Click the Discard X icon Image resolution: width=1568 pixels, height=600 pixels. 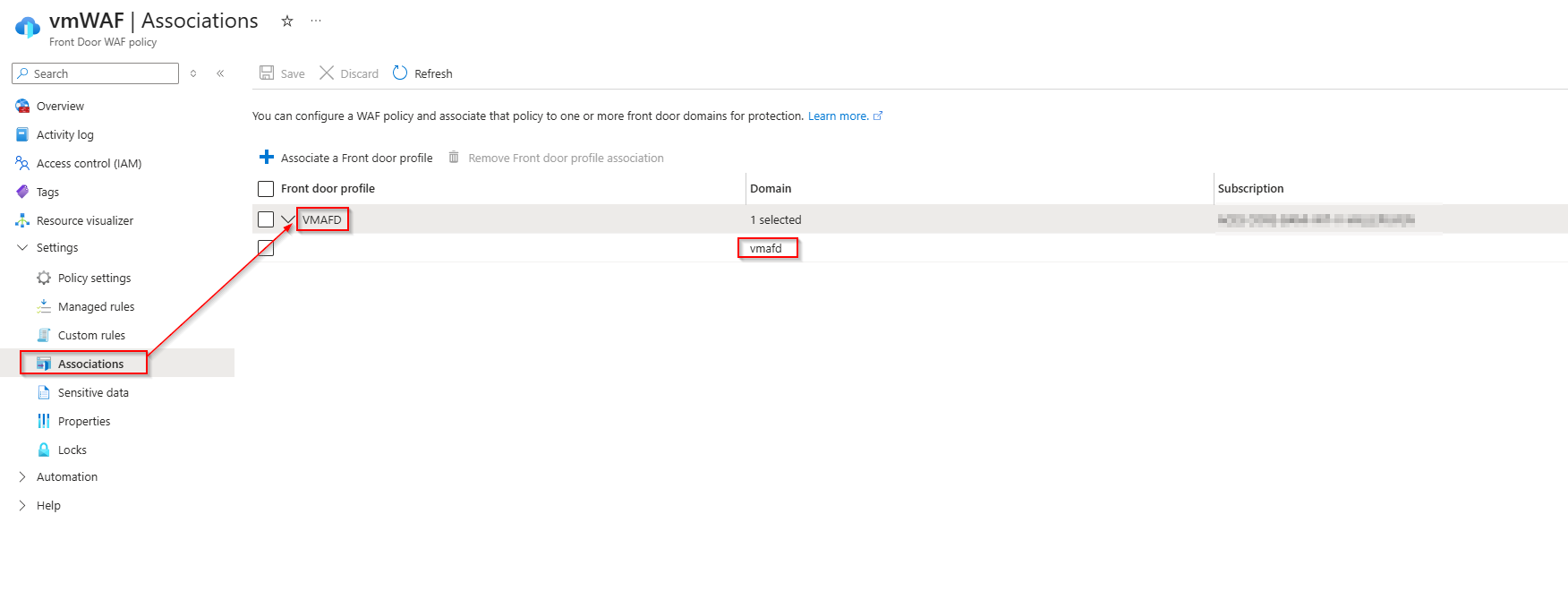pyautogui.click(x=327, y=73)
